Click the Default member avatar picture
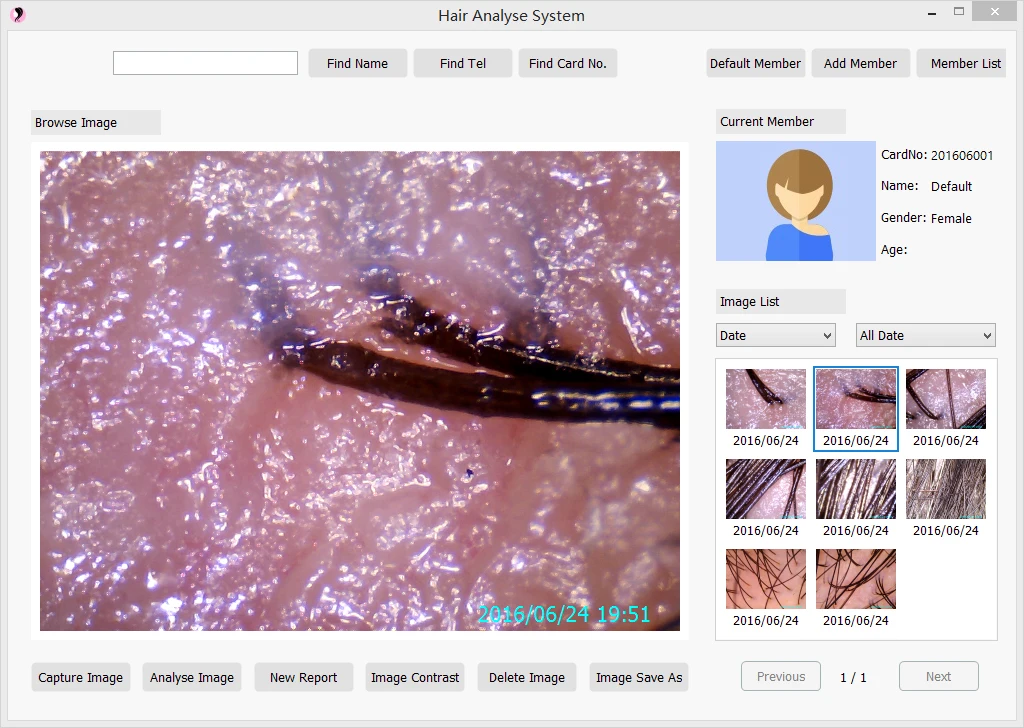Image resolution: width=1024 pixels, height=728 pixels. 795,201
